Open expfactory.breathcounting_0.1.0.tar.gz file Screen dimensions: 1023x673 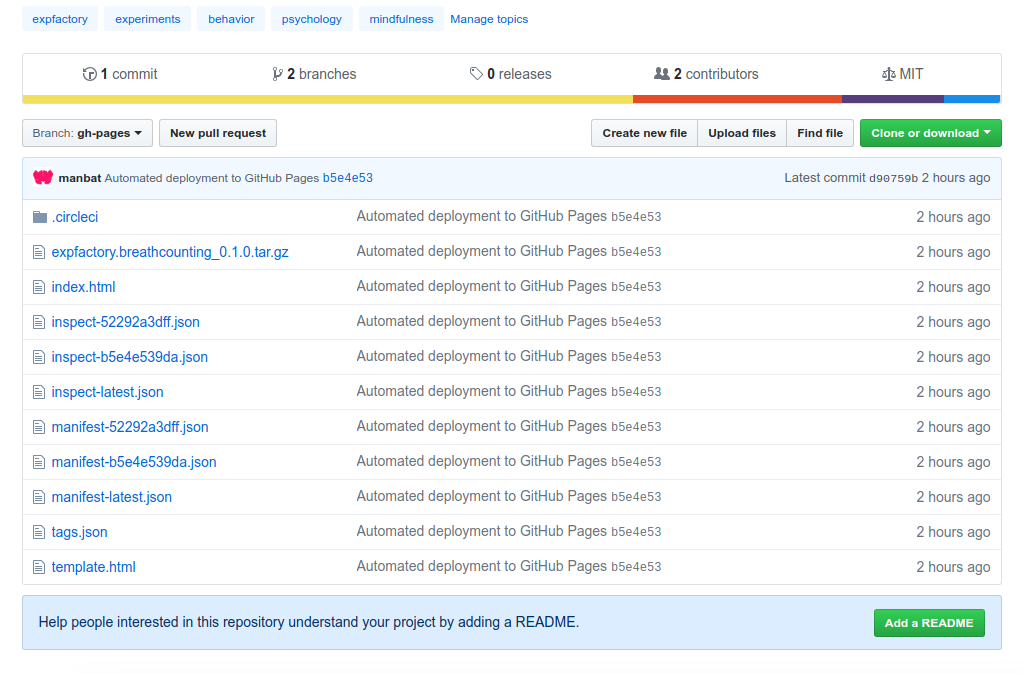[170, 252]
